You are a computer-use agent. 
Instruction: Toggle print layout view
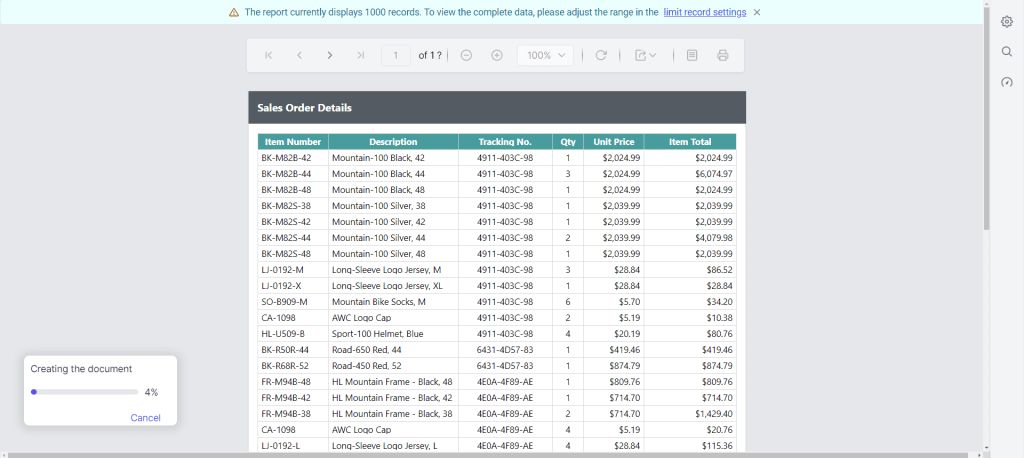pyautogui.click(x=692, y=56)
